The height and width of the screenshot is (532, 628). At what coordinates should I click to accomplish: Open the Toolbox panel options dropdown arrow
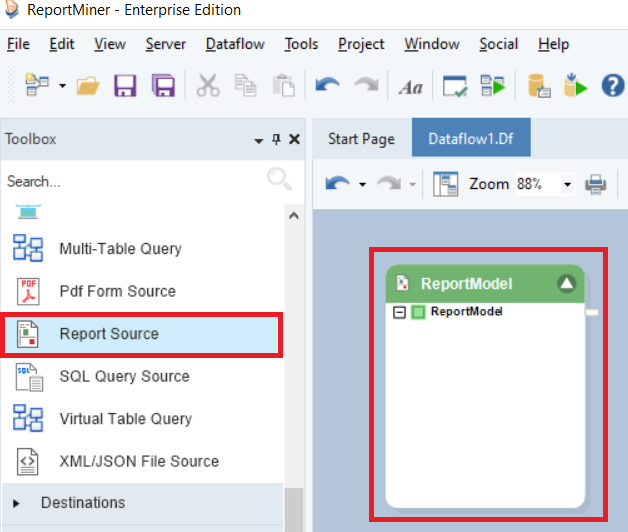click(259, 141)
